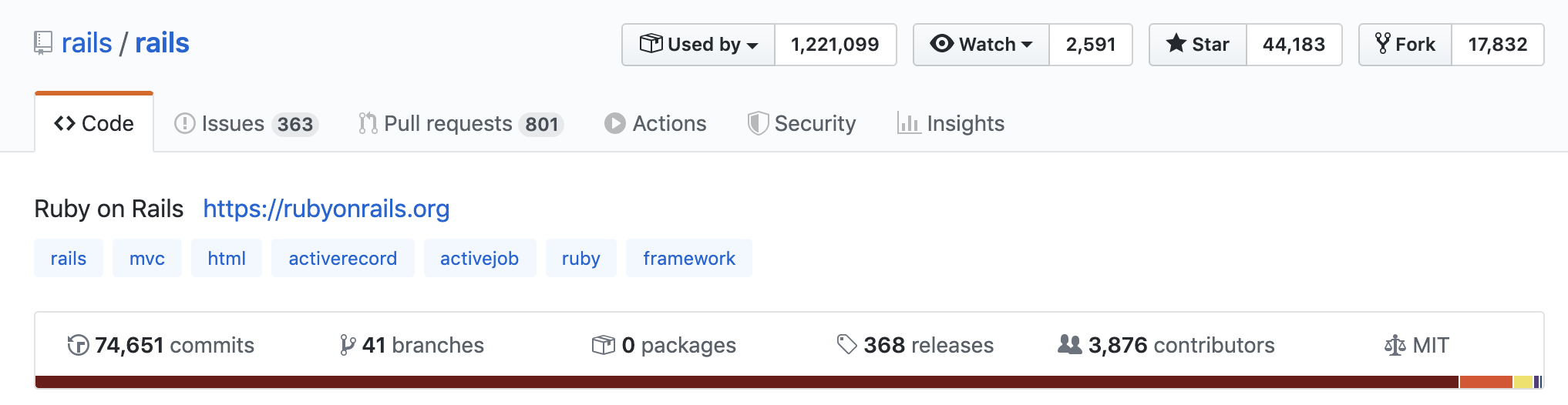Click the branch icon beside 41 branches

coord(348,345)
